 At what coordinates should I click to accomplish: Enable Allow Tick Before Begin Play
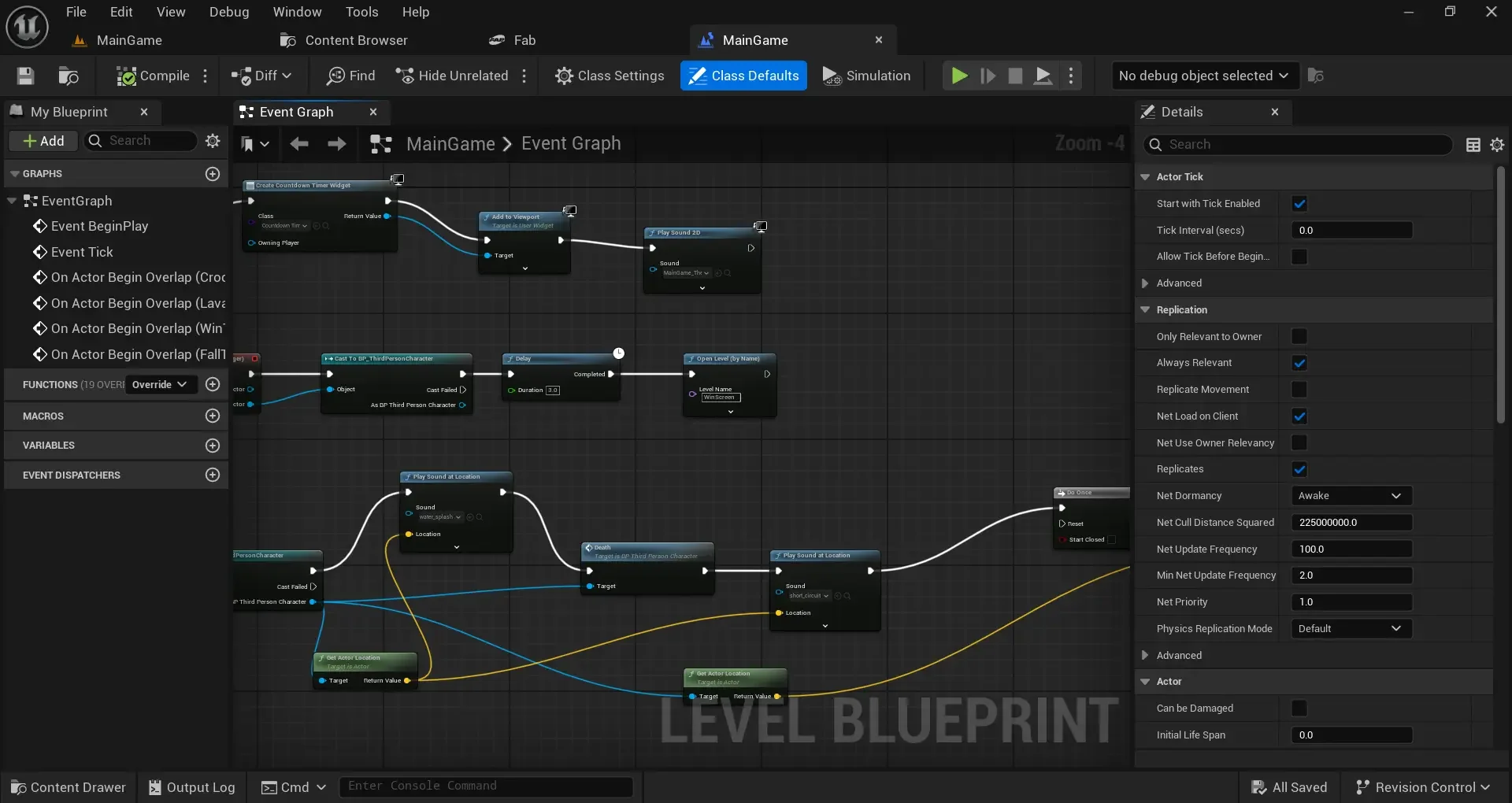[x=1299, y=257]
